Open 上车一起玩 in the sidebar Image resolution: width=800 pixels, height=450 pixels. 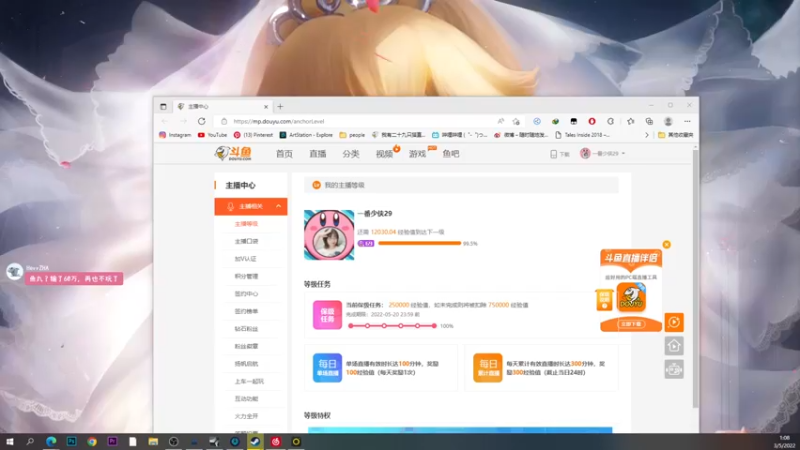pos(249,382)
